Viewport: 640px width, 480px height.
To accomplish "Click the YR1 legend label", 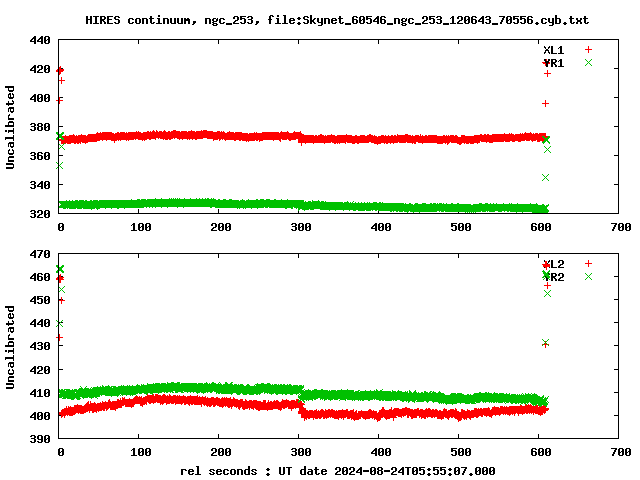I will point(553,63).
